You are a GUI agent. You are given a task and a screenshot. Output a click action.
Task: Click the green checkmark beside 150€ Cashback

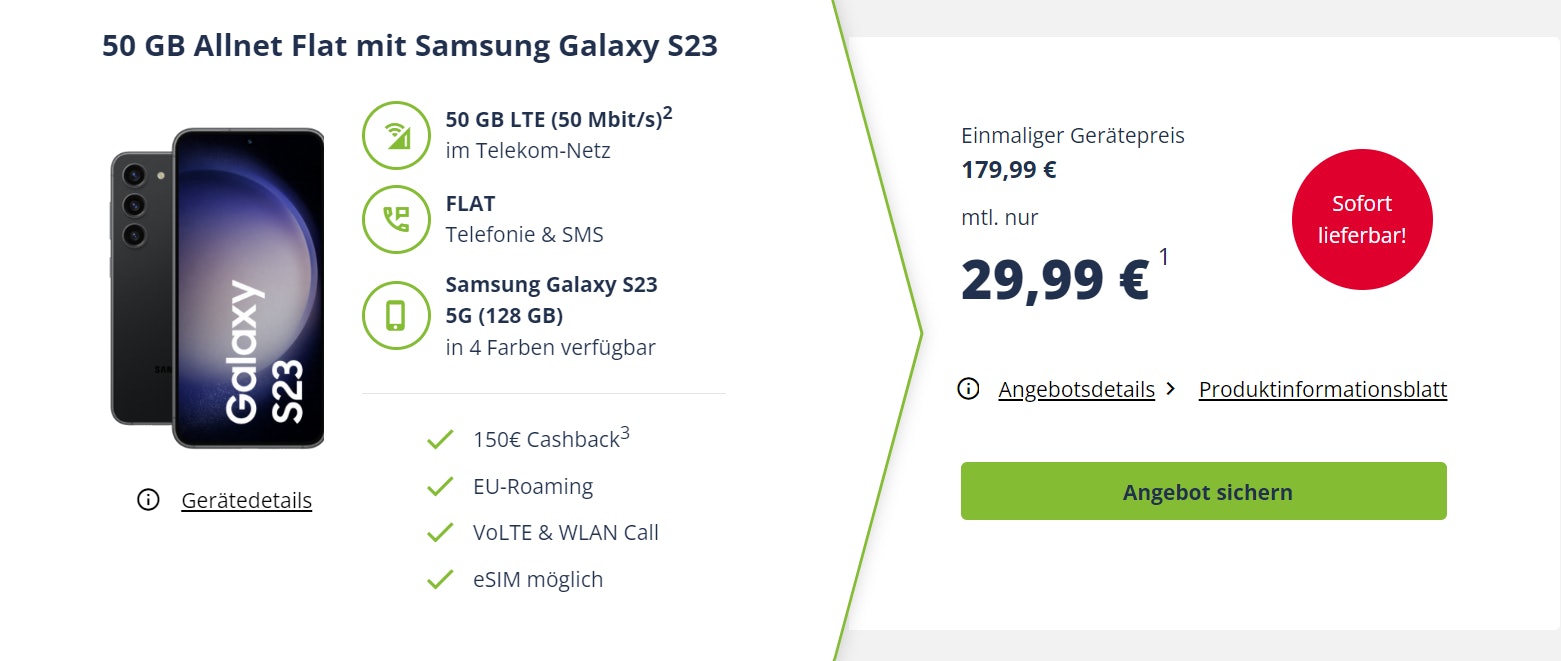(x=440, y=438)
